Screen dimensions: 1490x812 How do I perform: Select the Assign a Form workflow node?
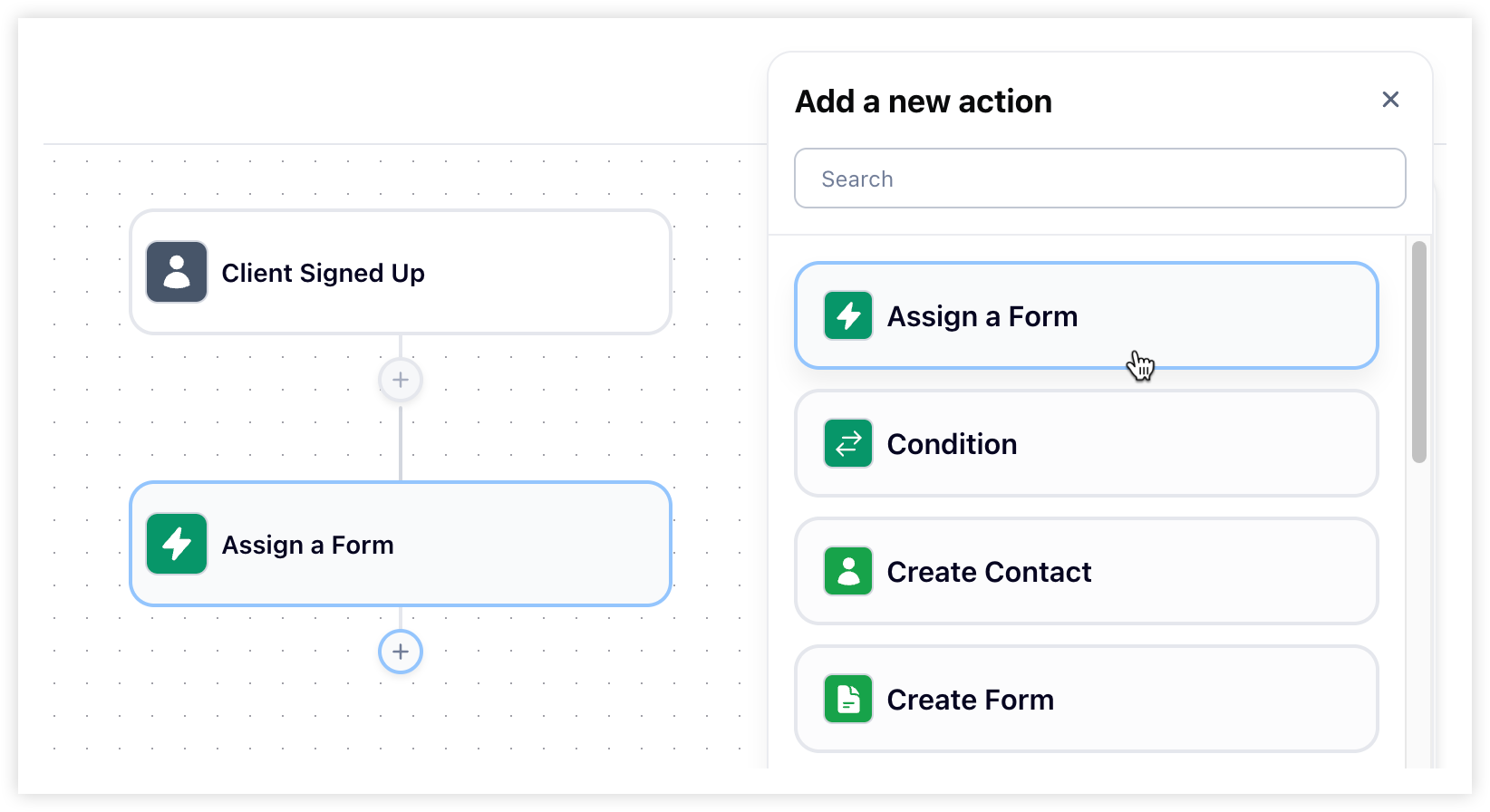401,544
